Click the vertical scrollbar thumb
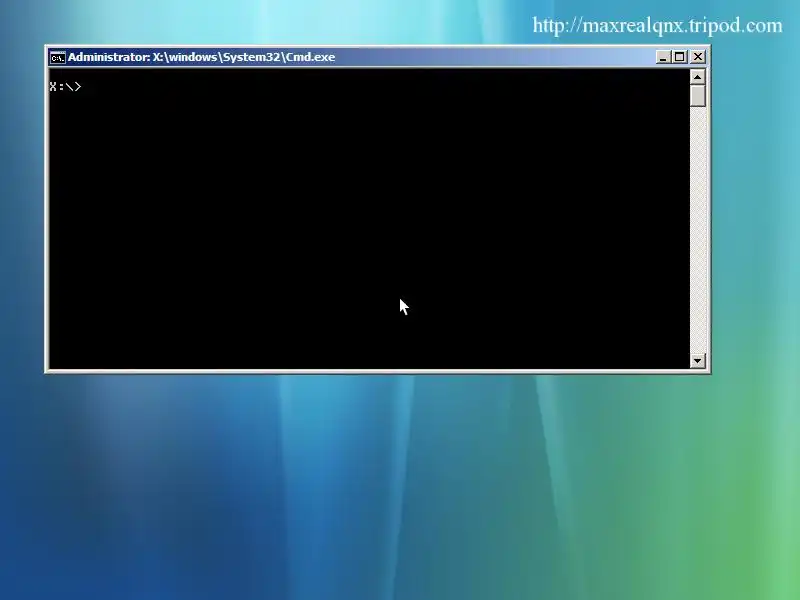This screenshot has width=800, height=600. click(x=697, y=96)
